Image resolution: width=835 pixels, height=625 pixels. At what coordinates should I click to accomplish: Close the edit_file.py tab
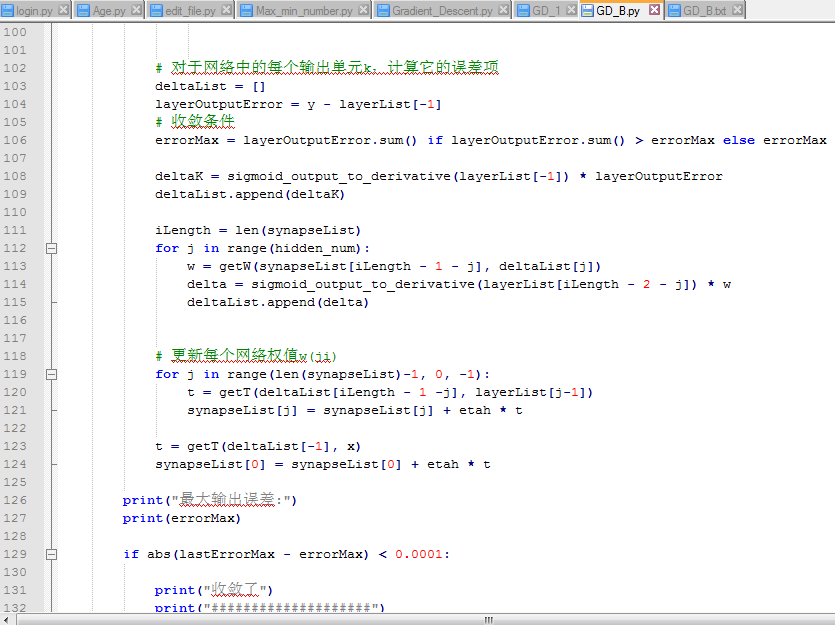[x=226, y=10]
